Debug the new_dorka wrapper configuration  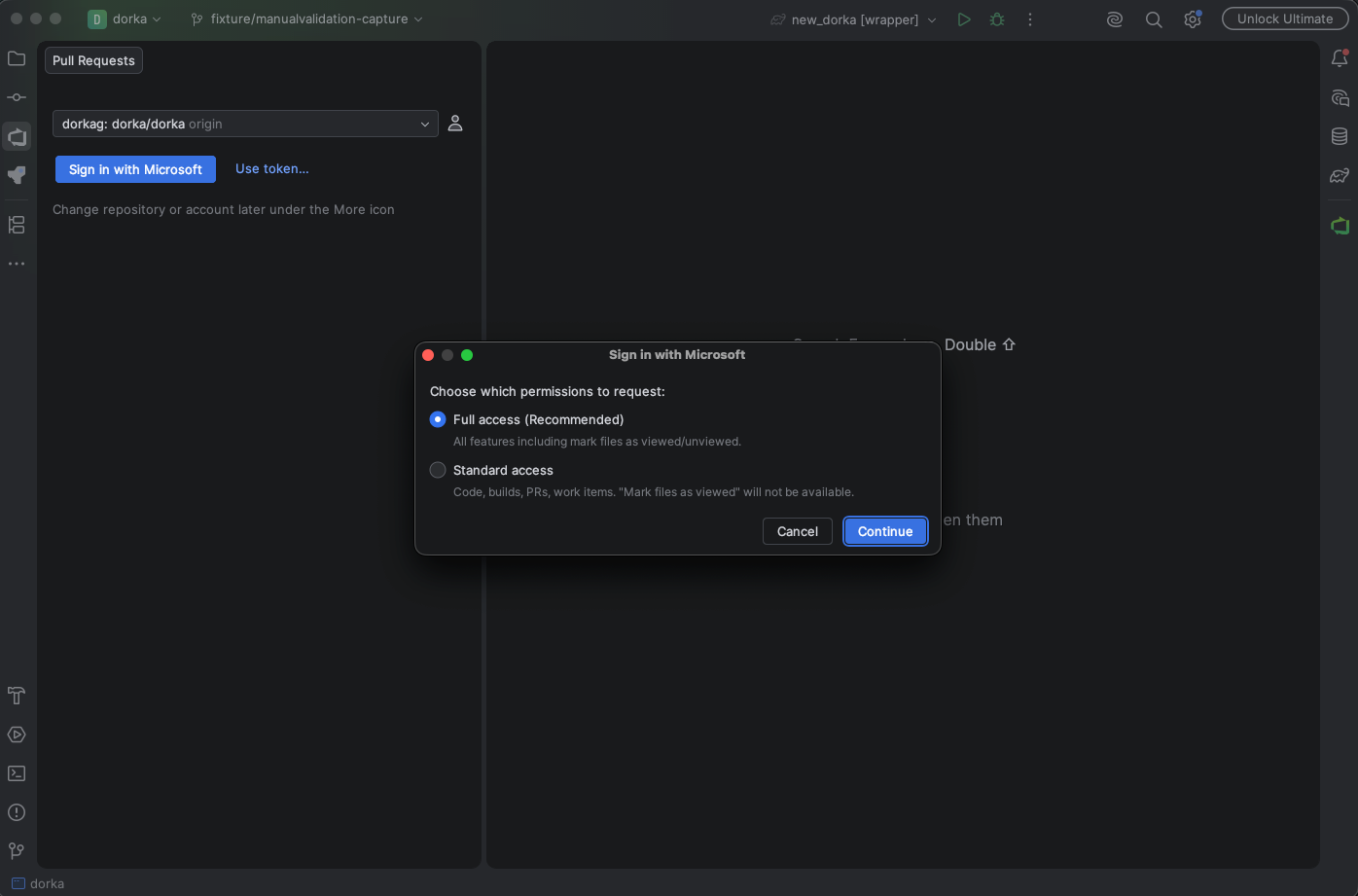(997, 19)
